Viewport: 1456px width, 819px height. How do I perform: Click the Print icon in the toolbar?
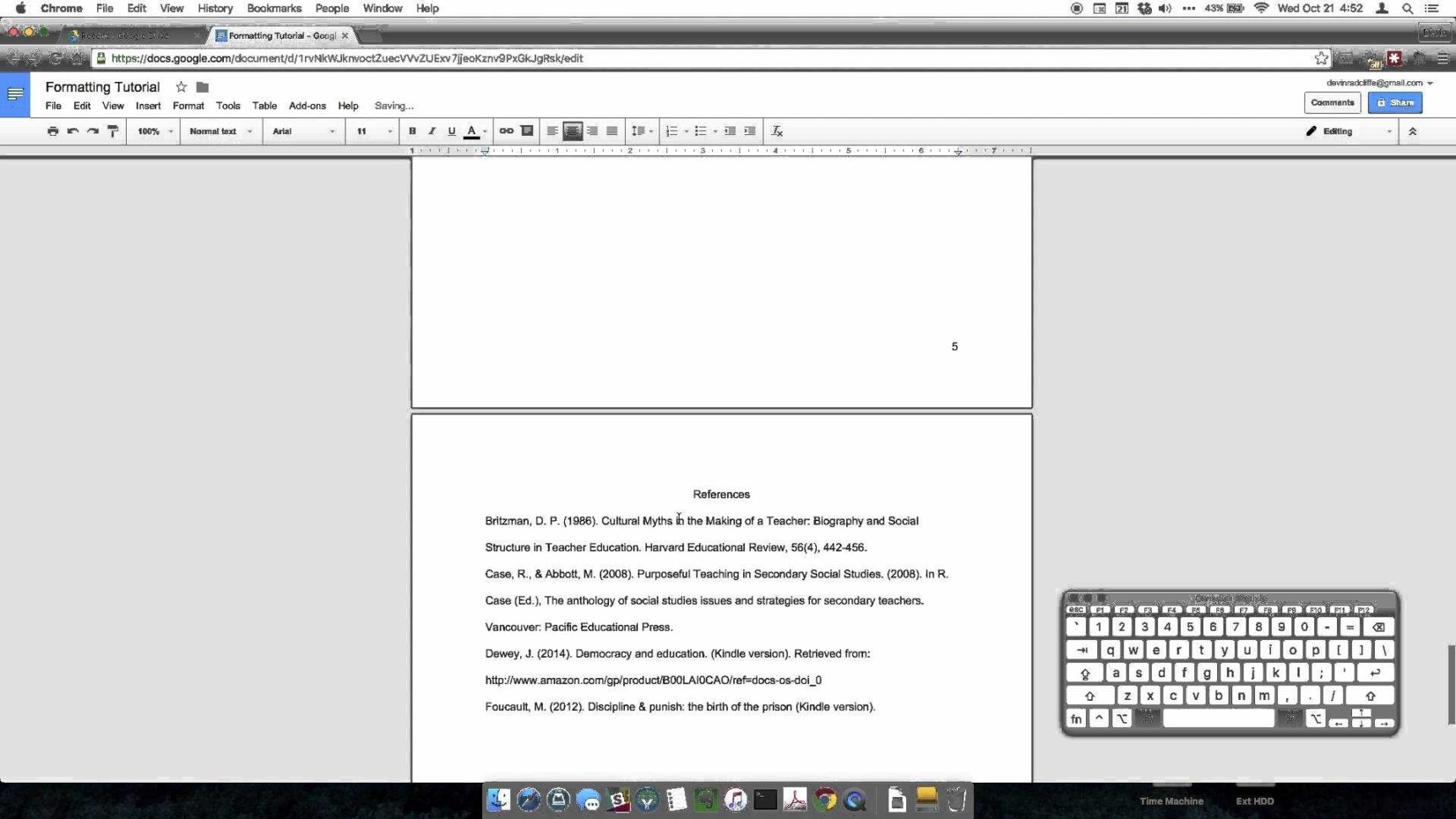pos(52,131)
